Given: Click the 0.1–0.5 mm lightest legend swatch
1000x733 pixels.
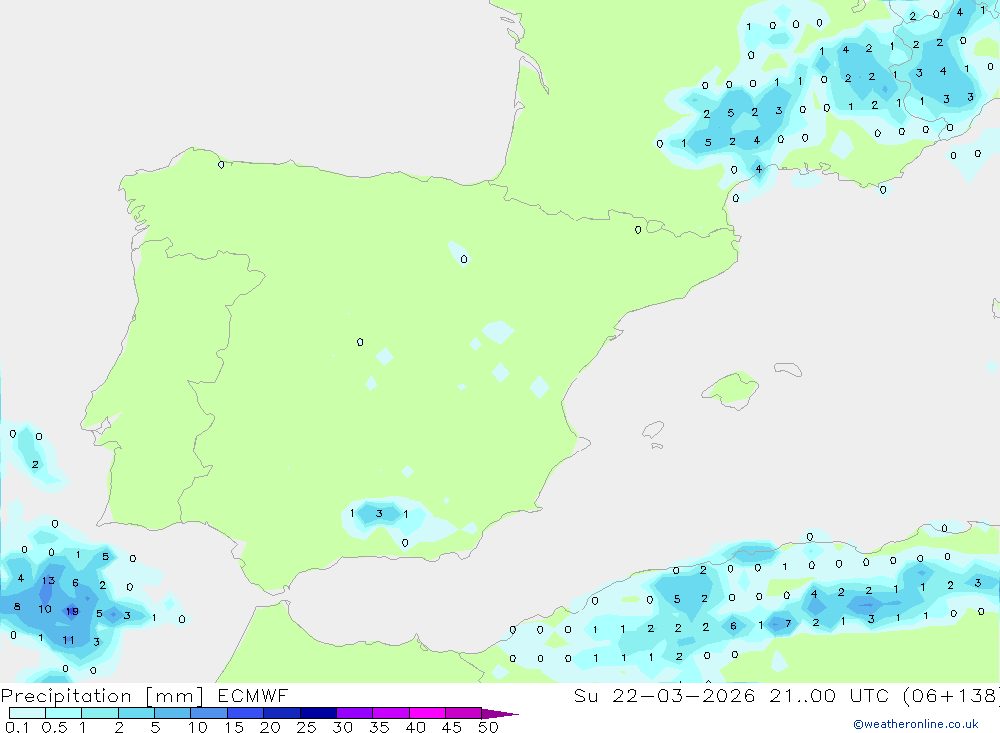Looking at the screenshot, I should (27, 713).
